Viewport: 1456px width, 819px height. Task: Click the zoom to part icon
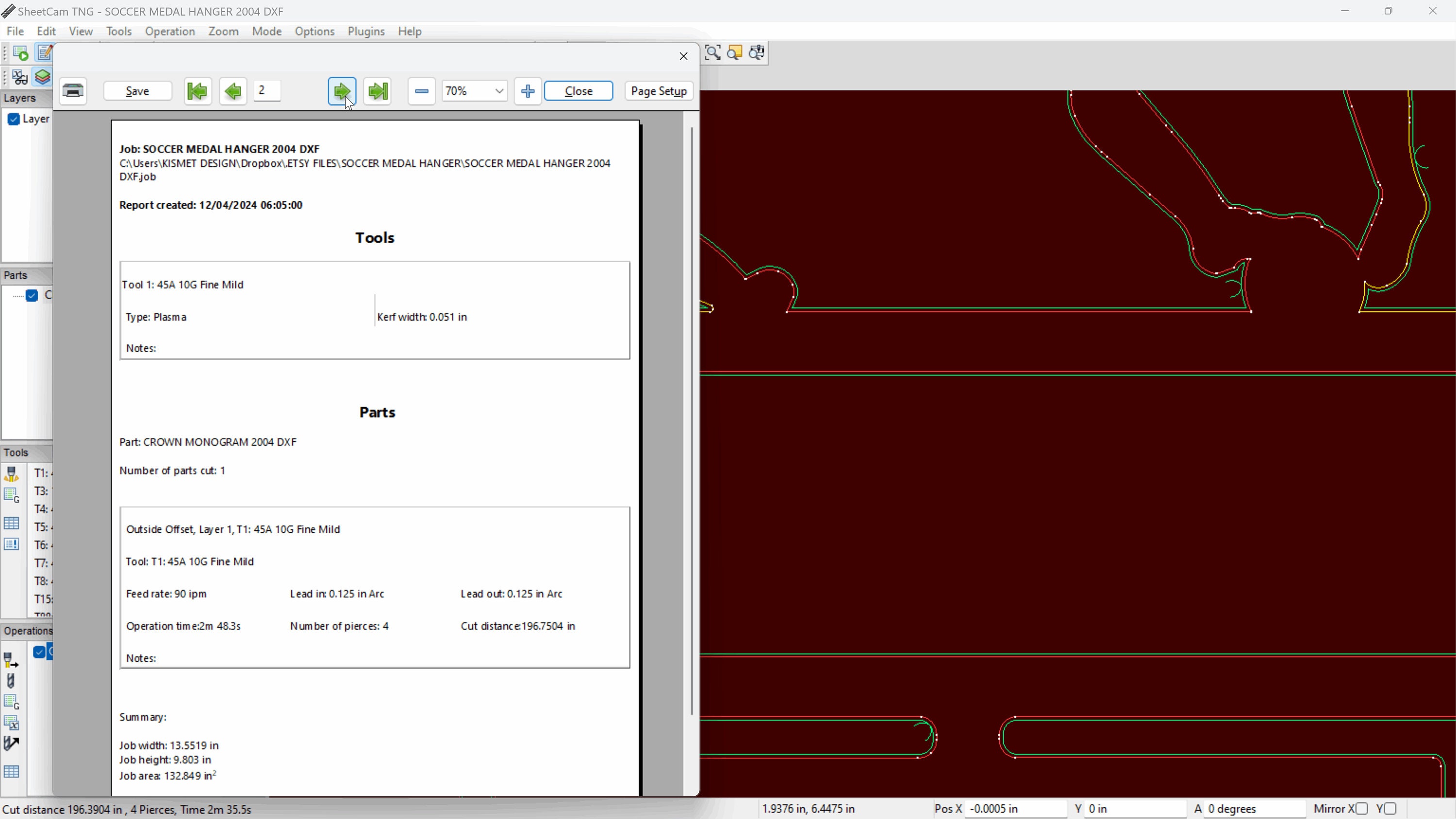pos(735,52)
